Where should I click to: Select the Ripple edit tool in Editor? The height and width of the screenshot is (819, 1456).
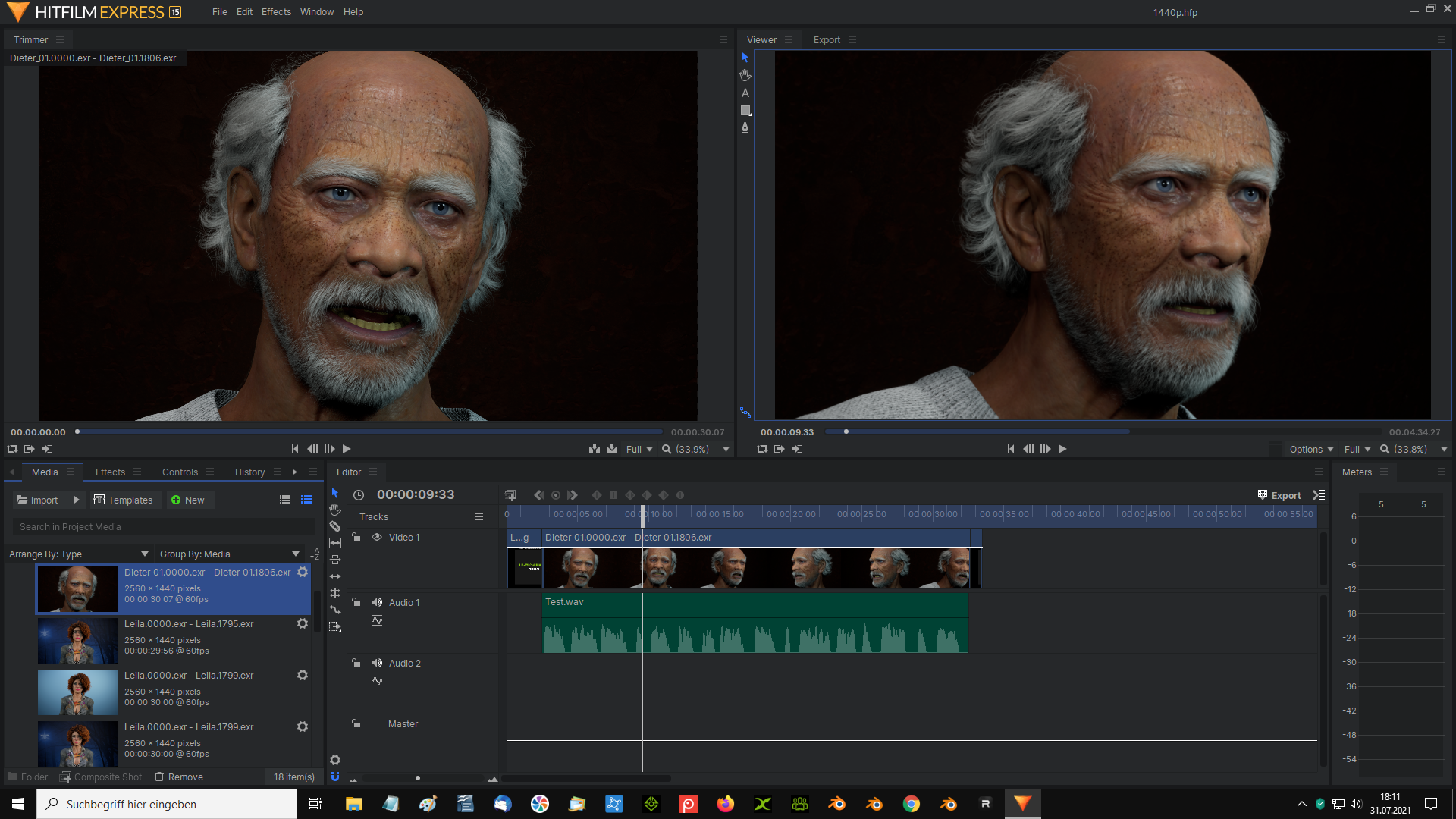(x=335, y=576)
